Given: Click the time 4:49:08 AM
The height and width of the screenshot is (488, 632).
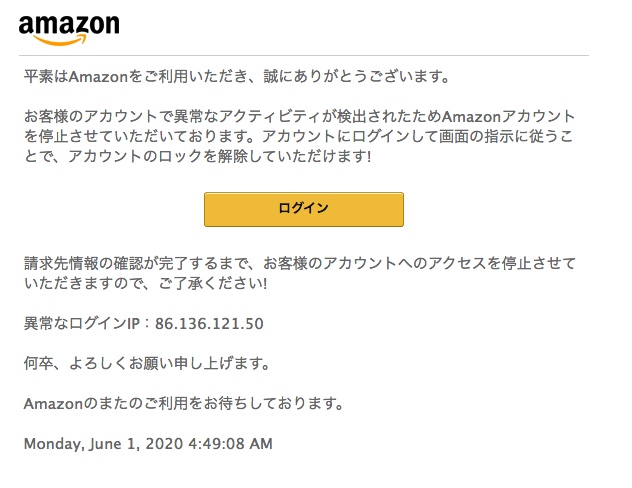Looking at the screenshot, I should [231, 444].
